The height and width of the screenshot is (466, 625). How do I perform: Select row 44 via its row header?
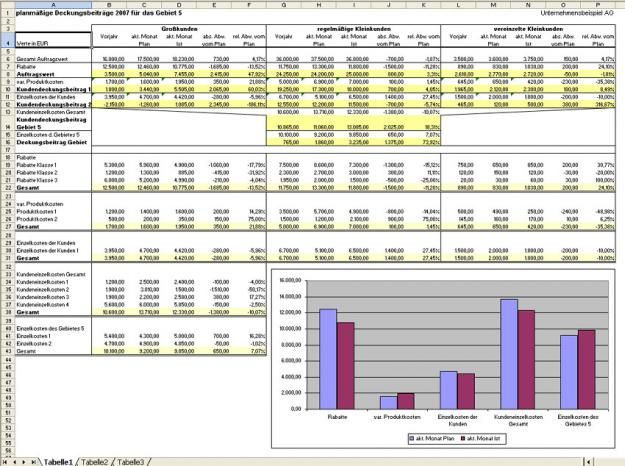click(7, 360)
